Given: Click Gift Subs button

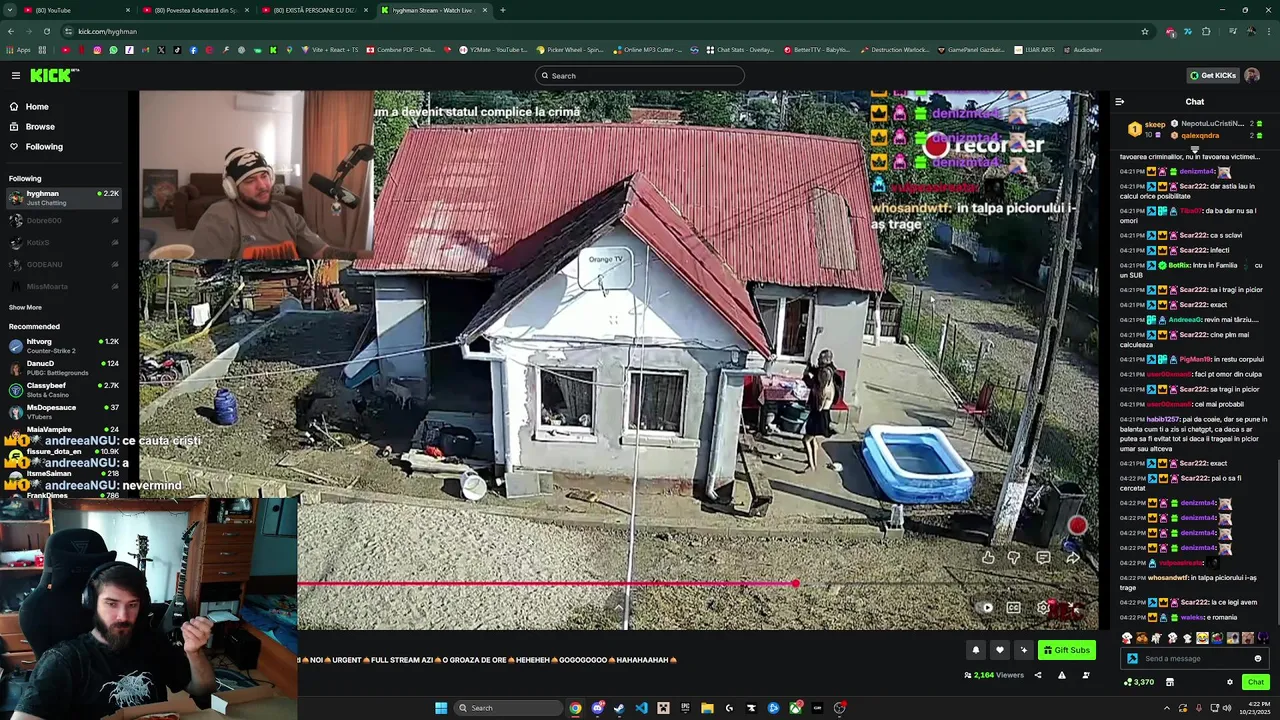Looking at the screenshot, I should click(x=1066, y=650).
